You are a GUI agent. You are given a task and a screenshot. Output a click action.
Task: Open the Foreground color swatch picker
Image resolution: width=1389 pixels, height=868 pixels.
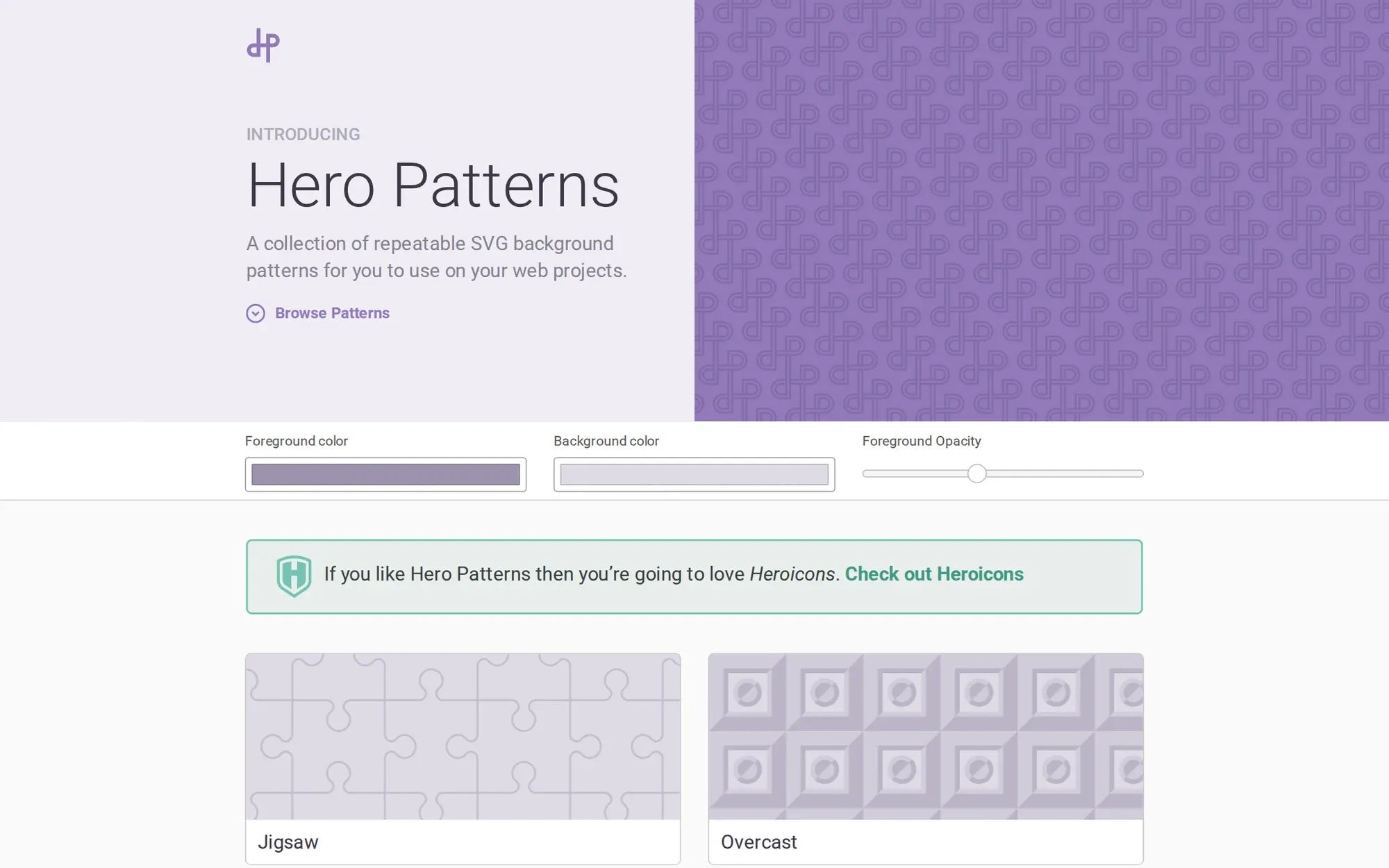click(385, 474)
